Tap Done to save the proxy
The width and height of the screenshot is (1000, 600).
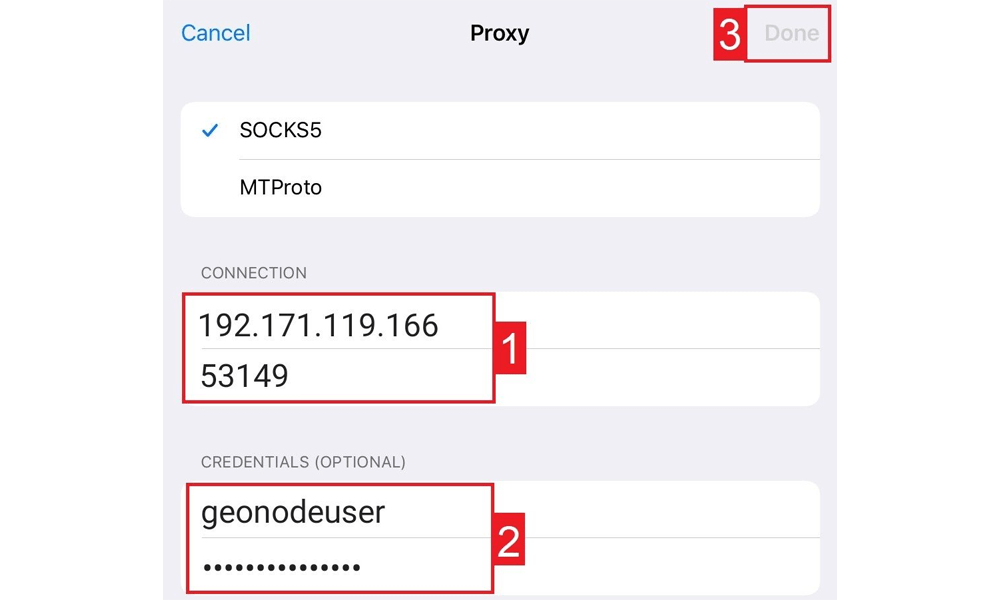pos(791,33)
